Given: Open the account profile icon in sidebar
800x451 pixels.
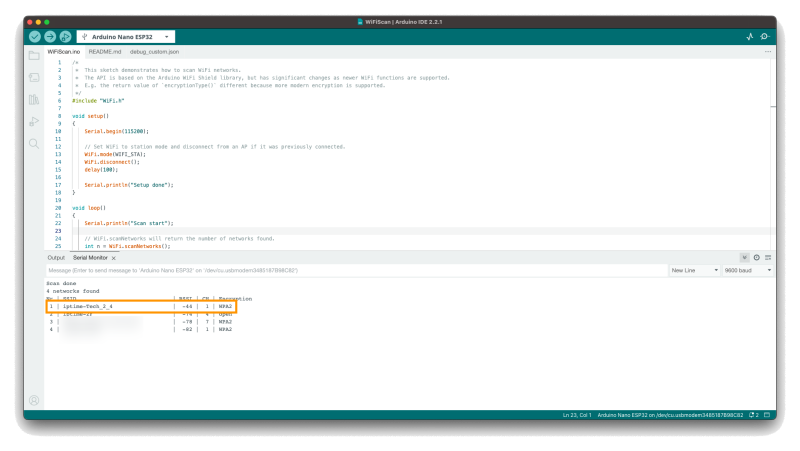Looking at the screenshot, I should [34, 400].
